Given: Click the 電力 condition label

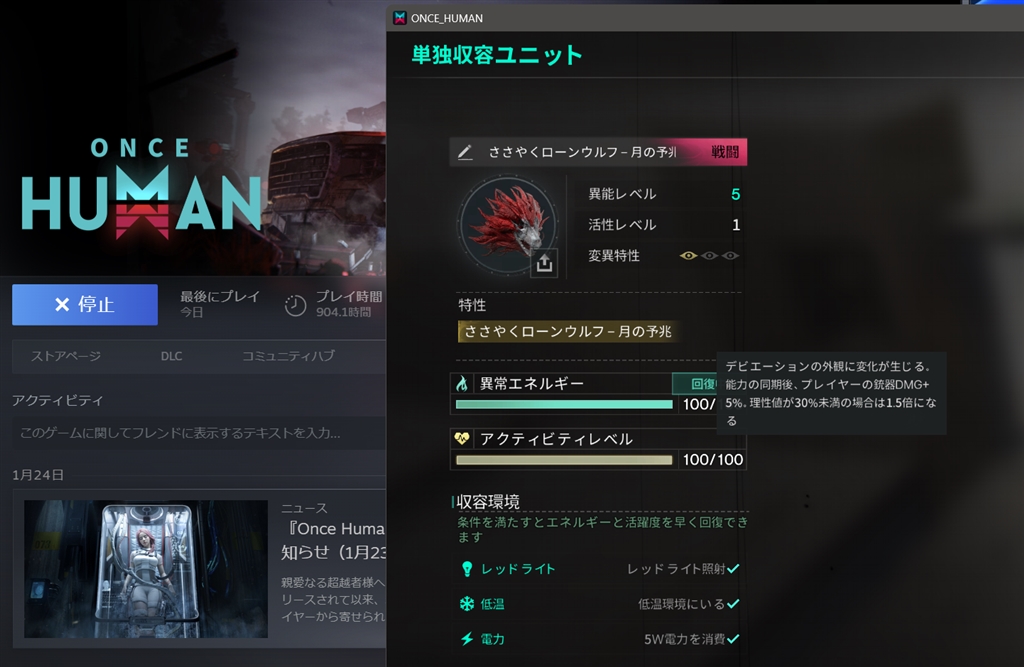Looking at the screenshot, I should 492,639.
